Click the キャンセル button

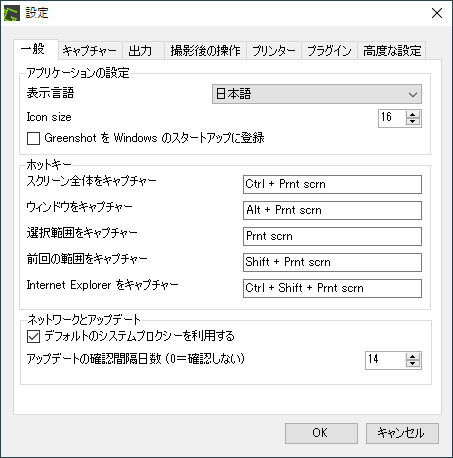(x=402, y=433)
